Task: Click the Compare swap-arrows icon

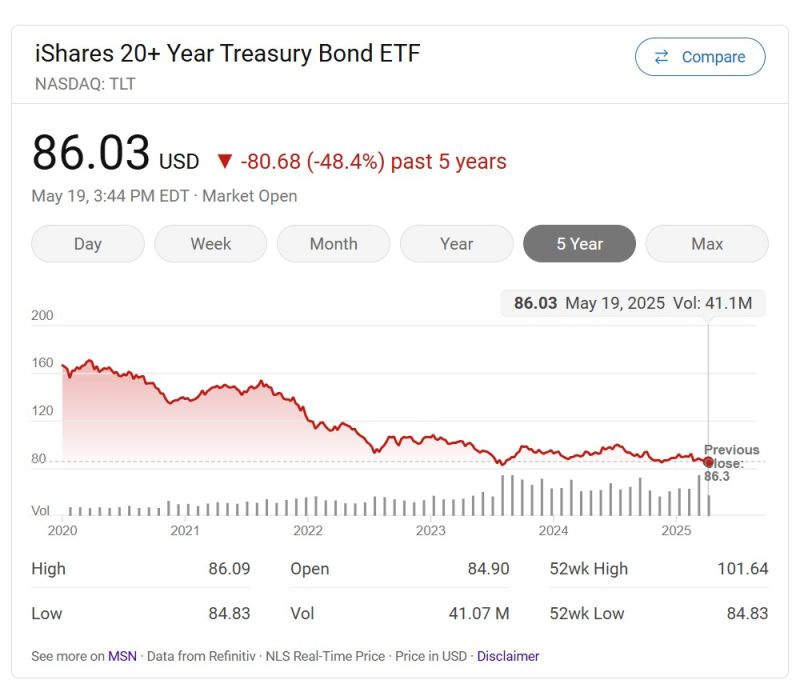Action: coord(661,57)
